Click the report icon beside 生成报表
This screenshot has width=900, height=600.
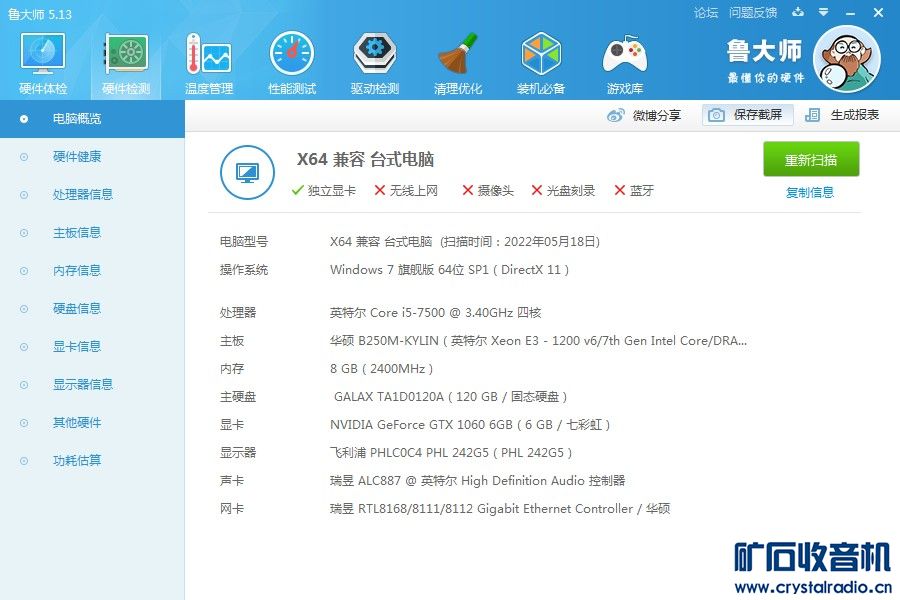click(x=813, y=115)
